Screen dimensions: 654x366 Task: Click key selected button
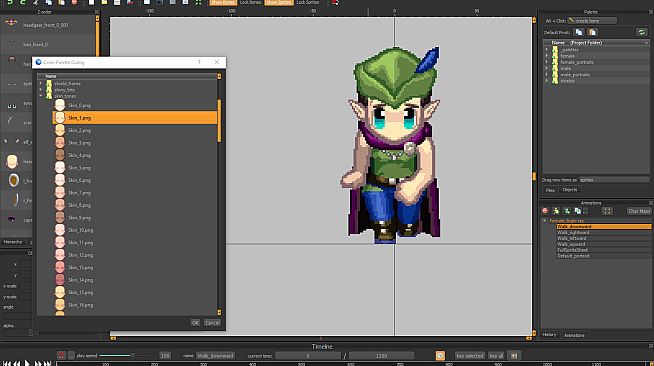point(470,356)
